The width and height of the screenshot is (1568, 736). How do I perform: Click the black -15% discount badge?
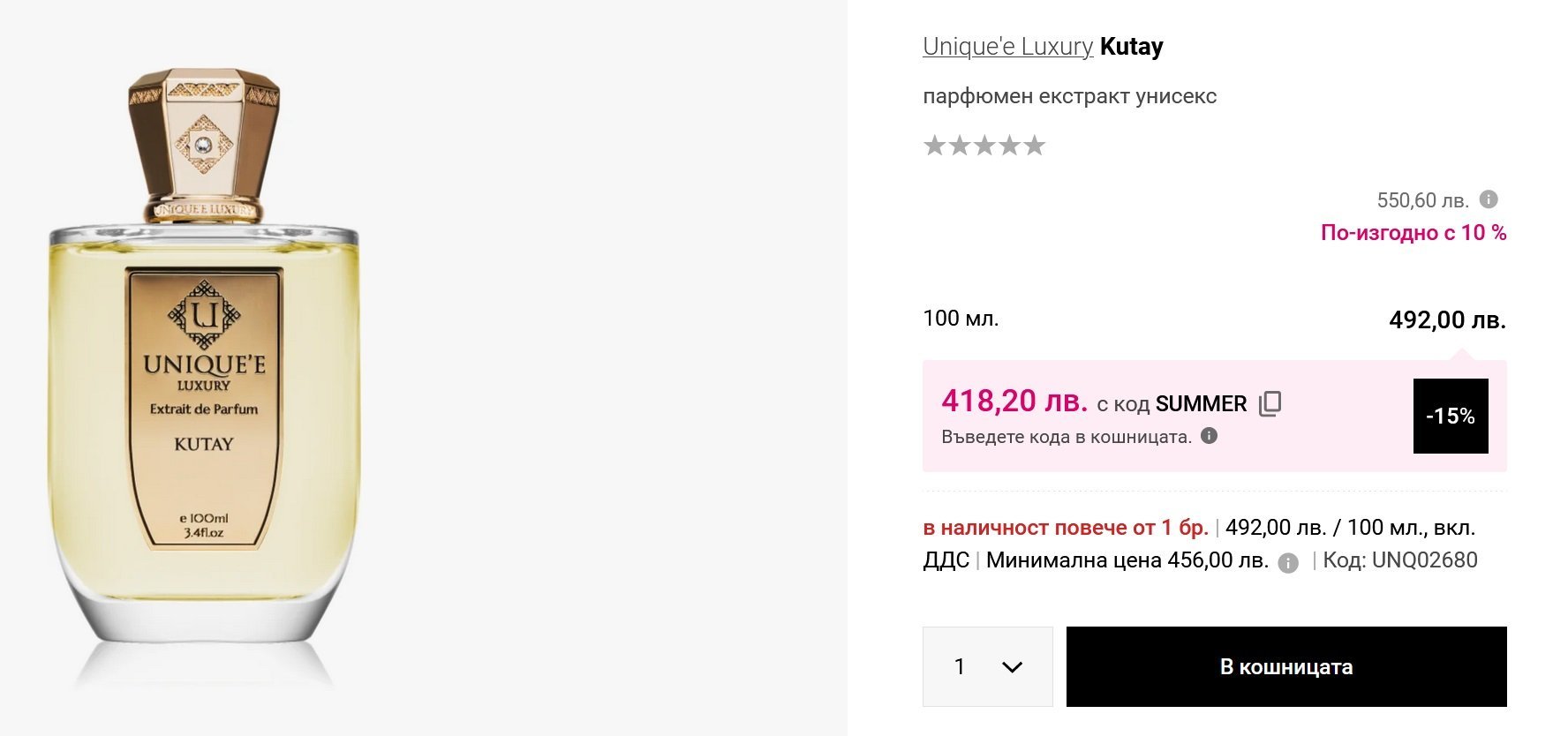pos(1450,416)
